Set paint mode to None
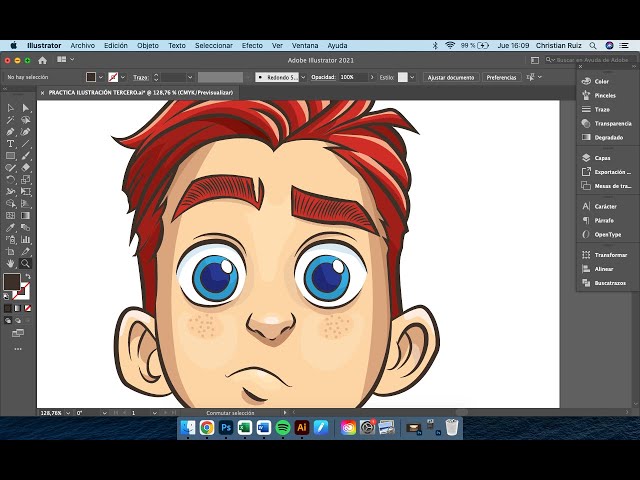 [x=28, y=308]
